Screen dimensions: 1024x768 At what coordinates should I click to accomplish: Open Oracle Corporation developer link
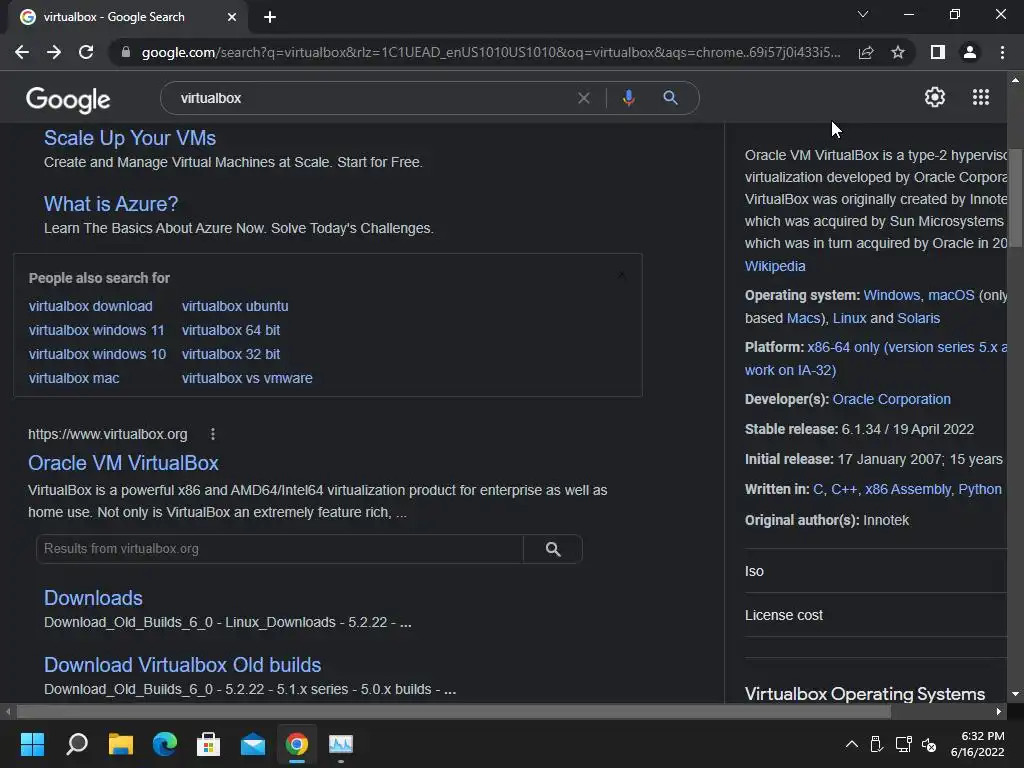[891, 399]
